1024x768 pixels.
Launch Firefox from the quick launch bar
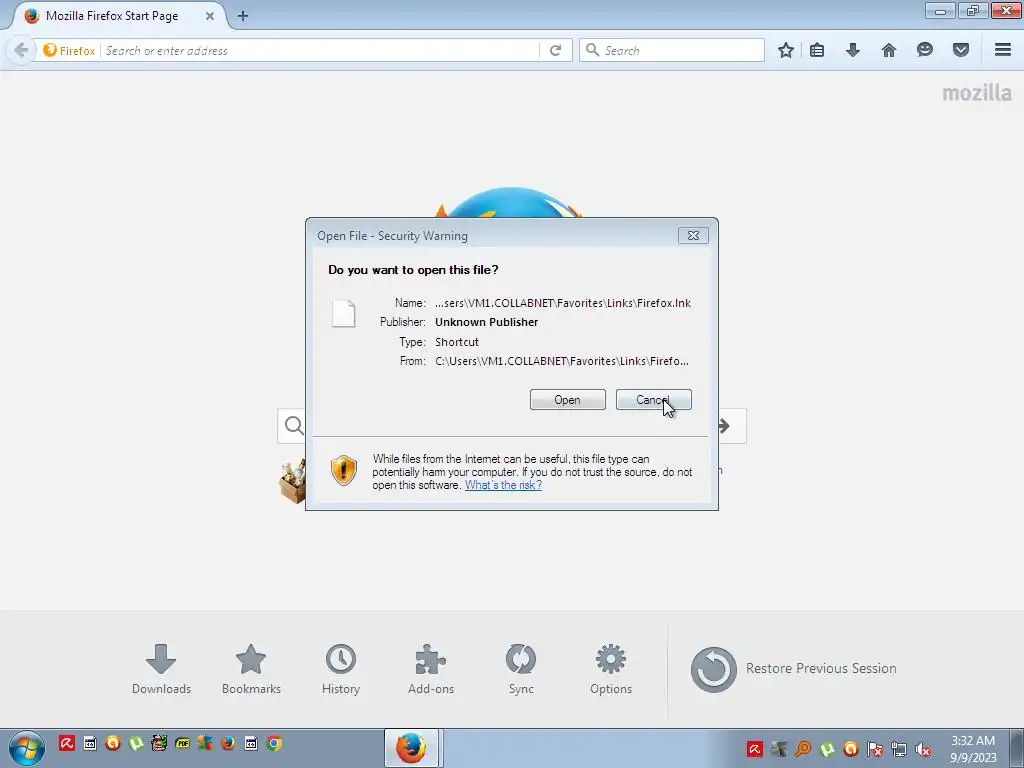228,743
